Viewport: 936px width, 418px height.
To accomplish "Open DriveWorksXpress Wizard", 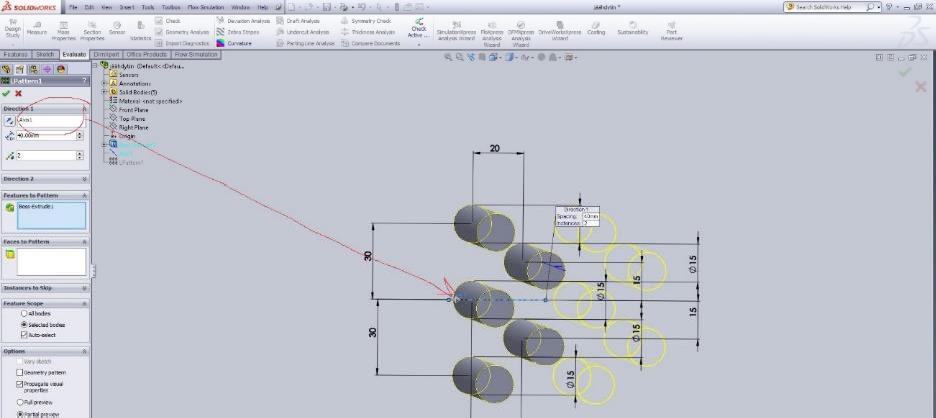I will (559, 31).
